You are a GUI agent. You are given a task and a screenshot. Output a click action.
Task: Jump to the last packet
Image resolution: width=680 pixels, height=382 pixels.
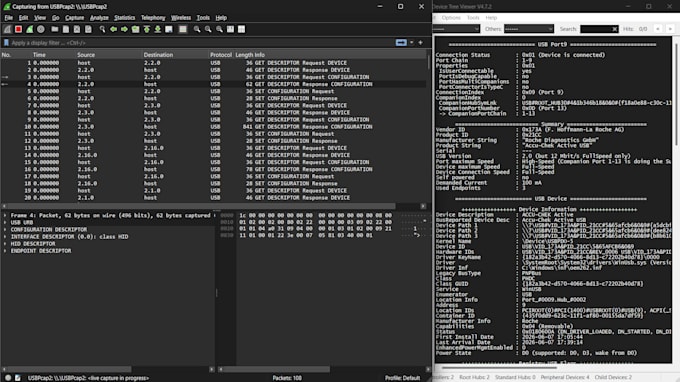[x=158, y=29]
